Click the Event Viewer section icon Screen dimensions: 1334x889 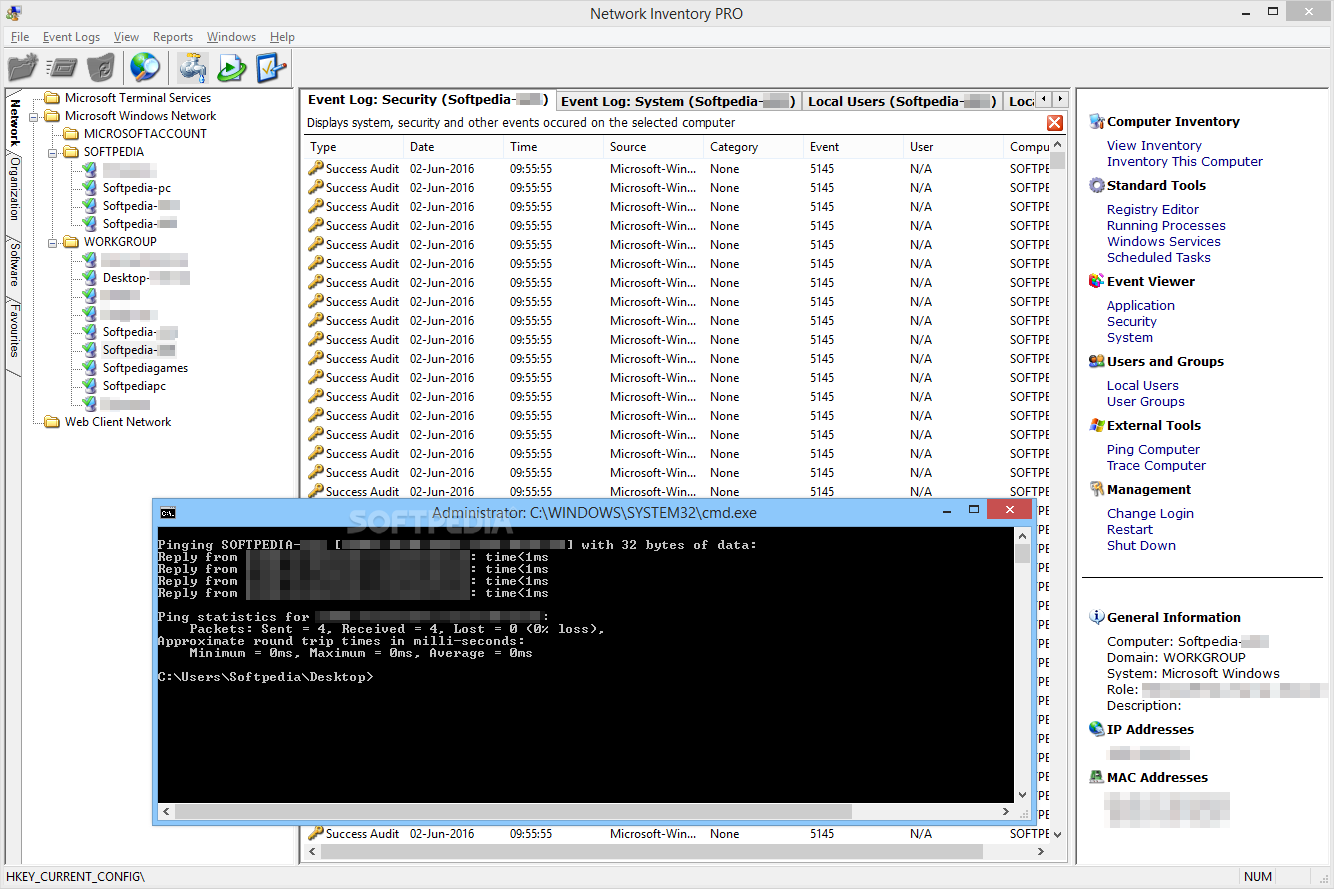coord(1096,281)
